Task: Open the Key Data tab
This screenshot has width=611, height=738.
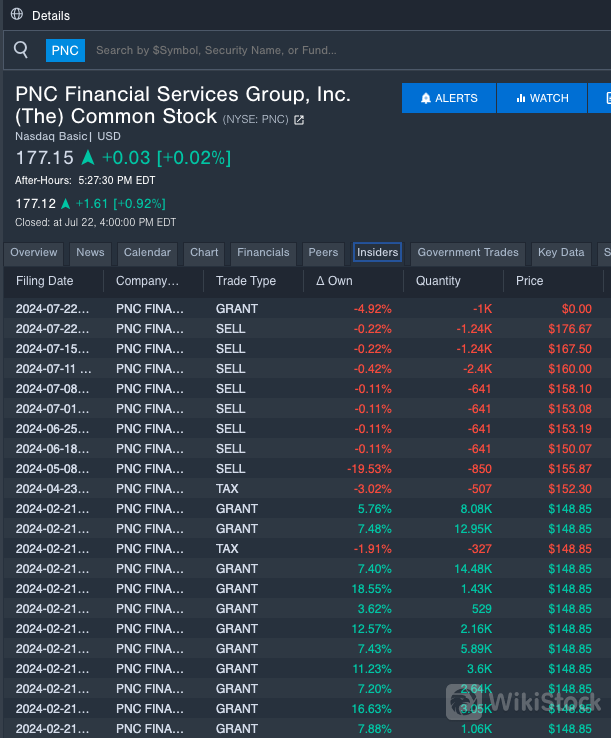Action: pos(561,253)
